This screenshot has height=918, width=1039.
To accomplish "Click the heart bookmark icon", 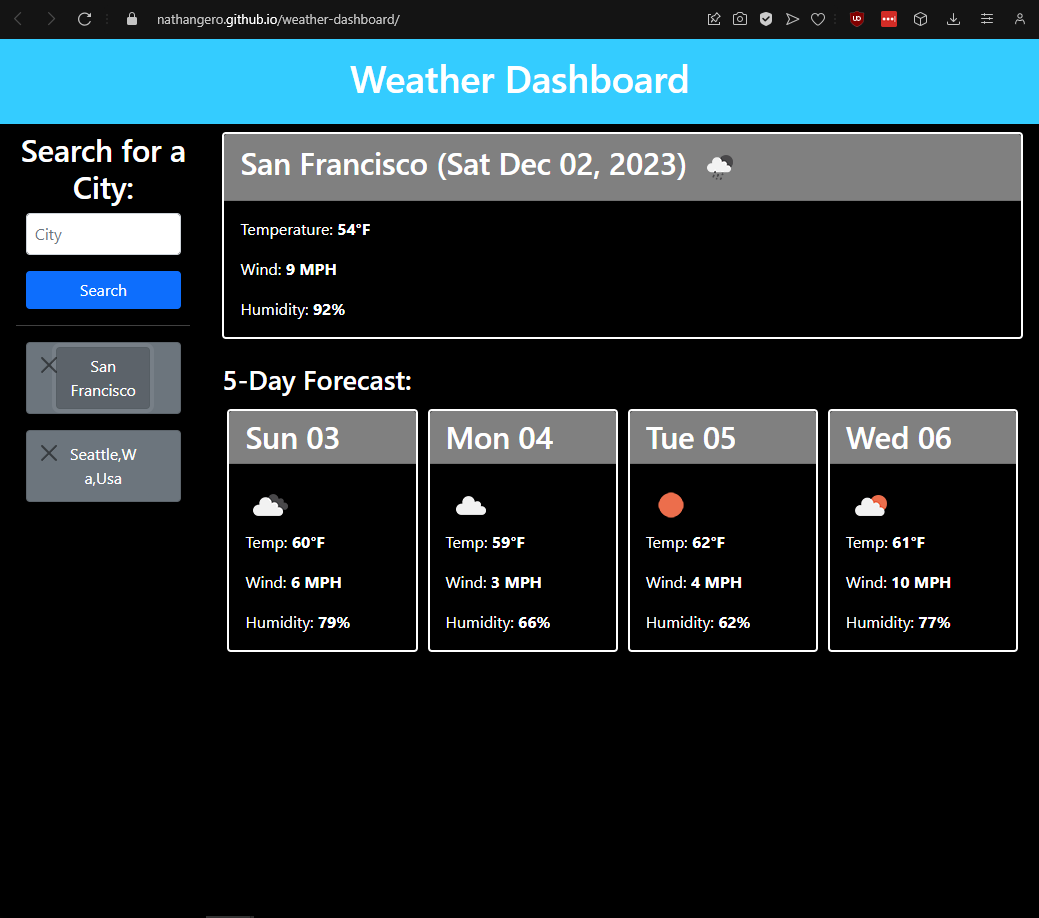I will point(818,19).
